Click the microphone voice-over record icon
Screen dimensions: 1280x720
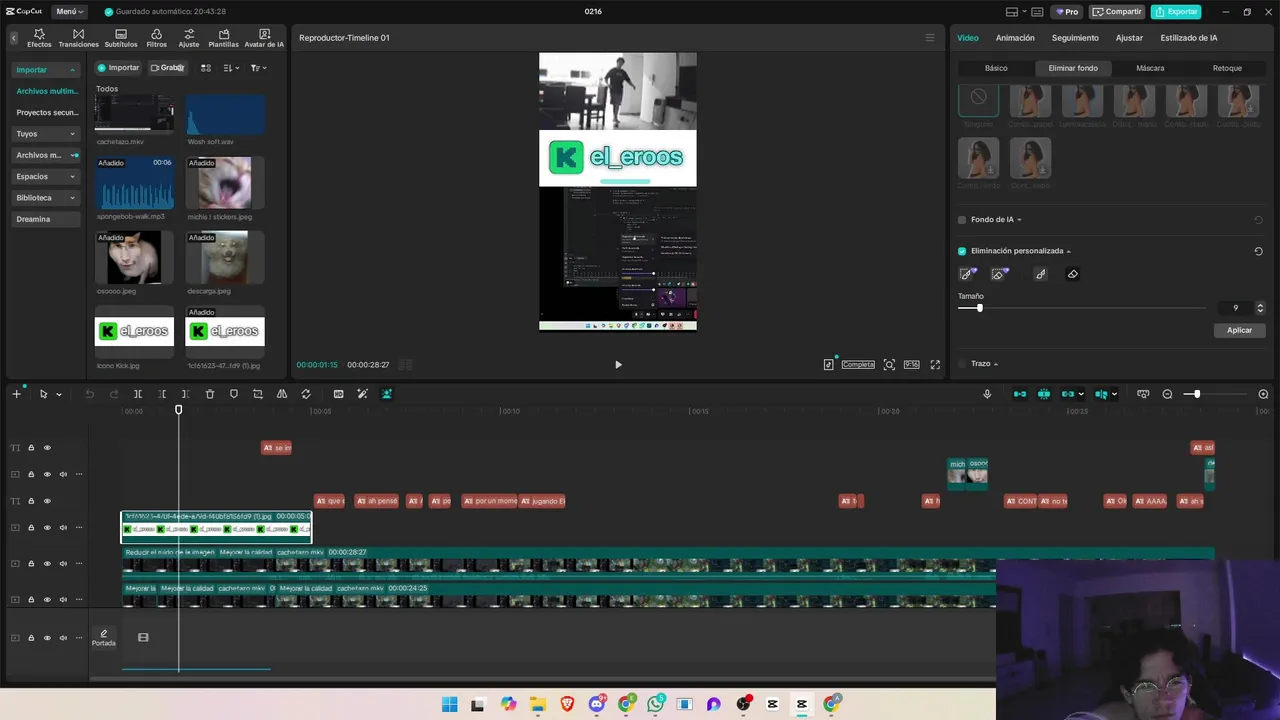point(987,394)
